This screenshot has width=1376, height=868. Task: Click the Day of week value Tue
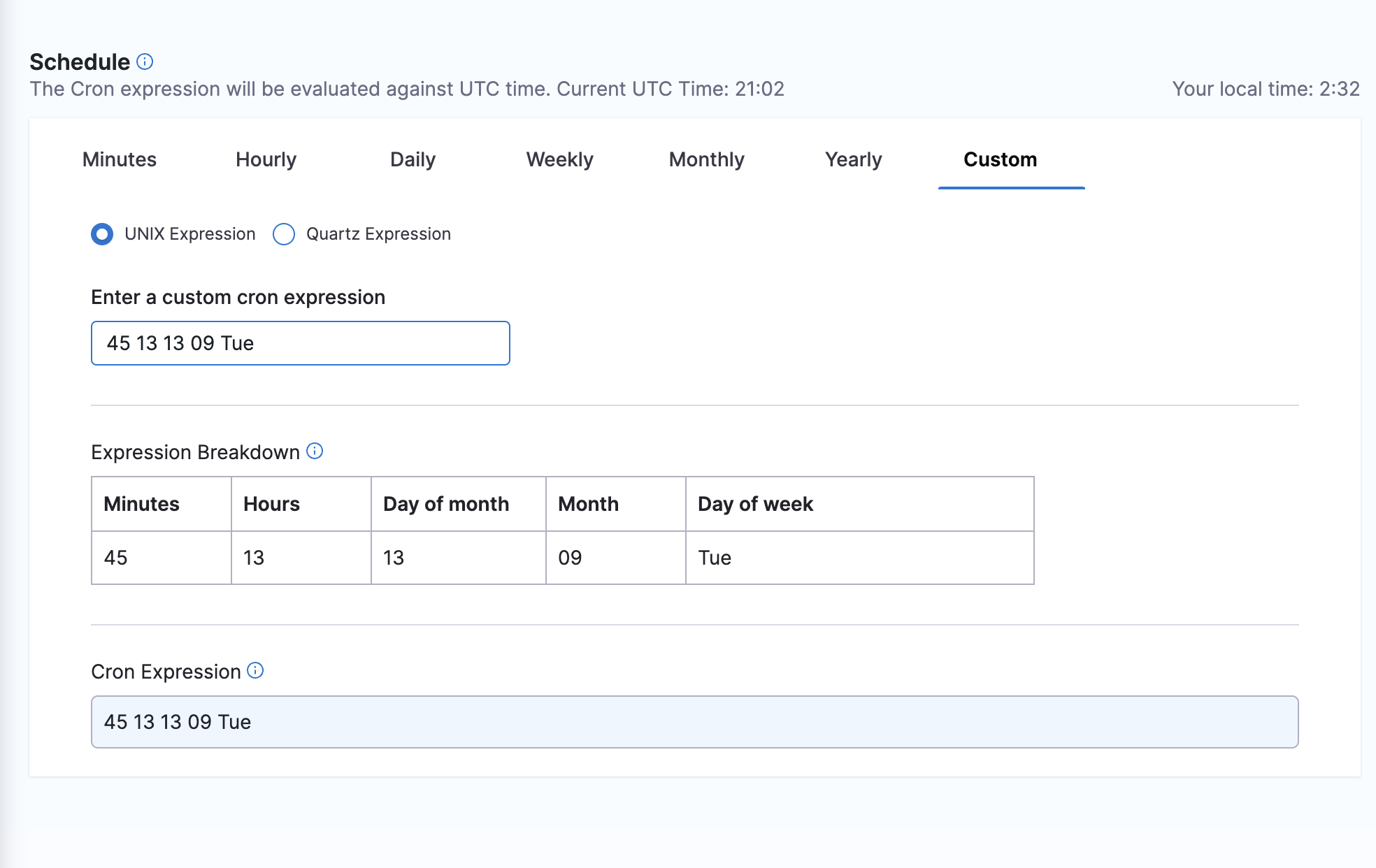[859, 558]
